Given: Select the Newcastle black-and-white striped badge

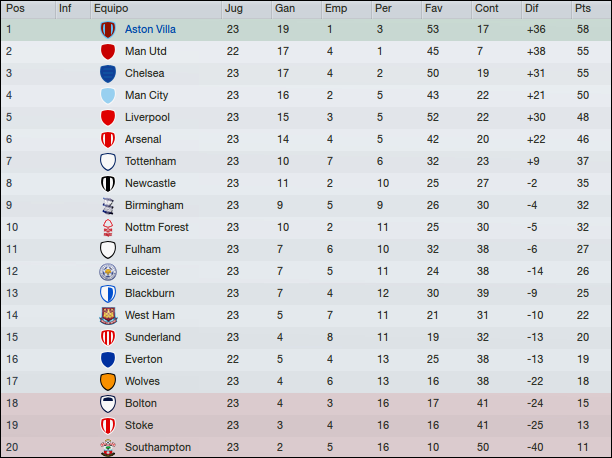Looking at the screenshot, I should pyautogui.click(x=108, y=184).
